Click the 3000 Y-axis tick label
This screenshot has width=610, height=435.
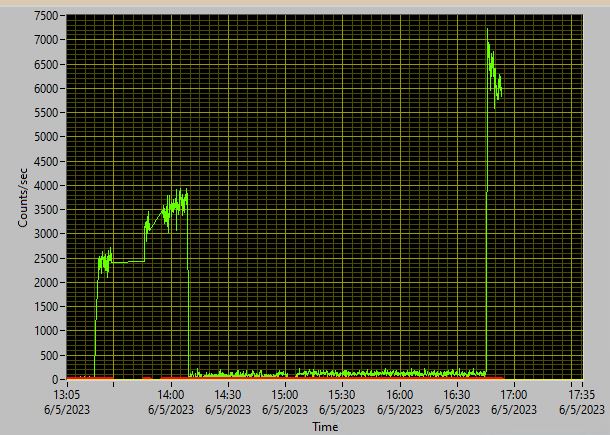pyautogui.click(x=46, y=234)
